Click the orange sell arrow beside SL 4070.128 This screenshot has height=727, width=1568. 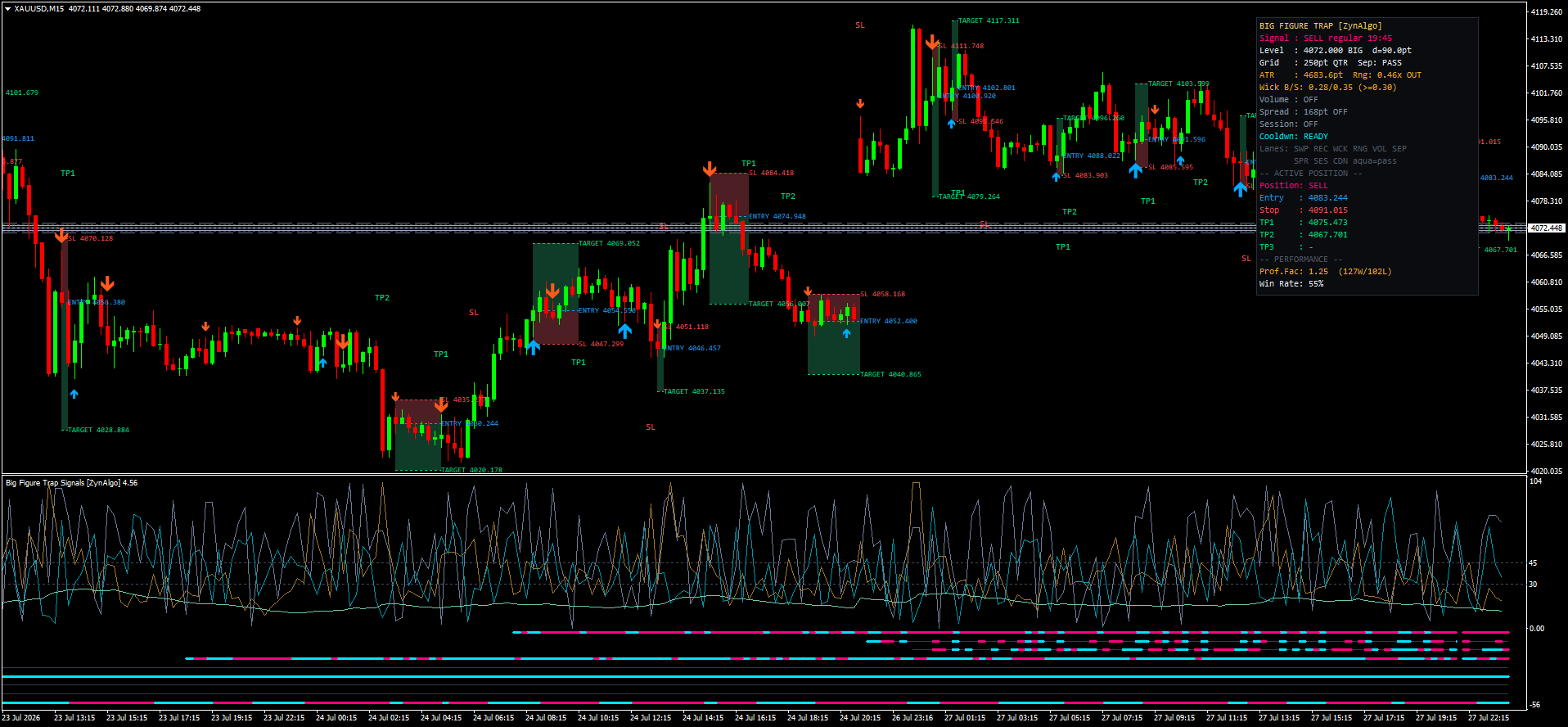click(x=61, y=236)
